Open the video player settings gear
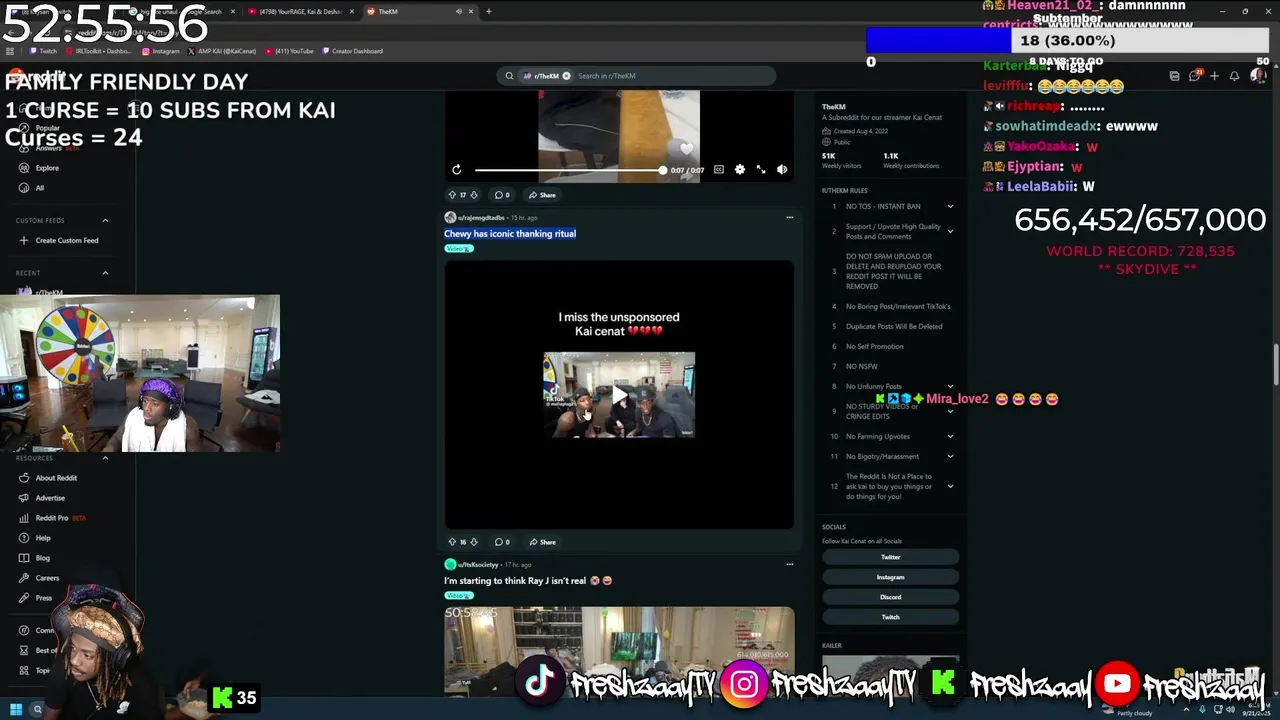This screenshot has height=720, width=1280. pos(740,170)
